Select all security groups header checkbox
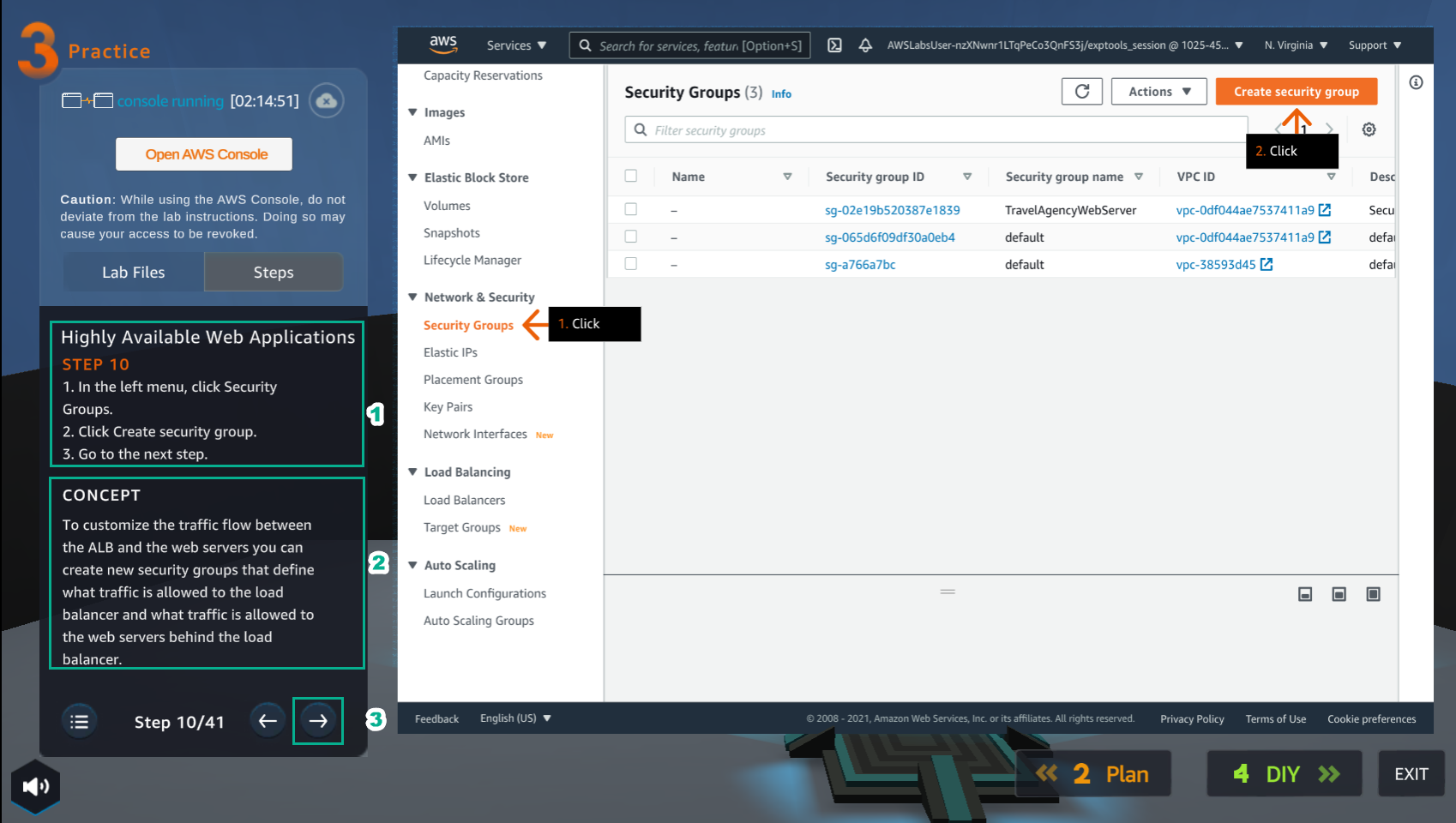Image resolution: width=1456 pixels, height=823 pixels. (x=631, y=176)
